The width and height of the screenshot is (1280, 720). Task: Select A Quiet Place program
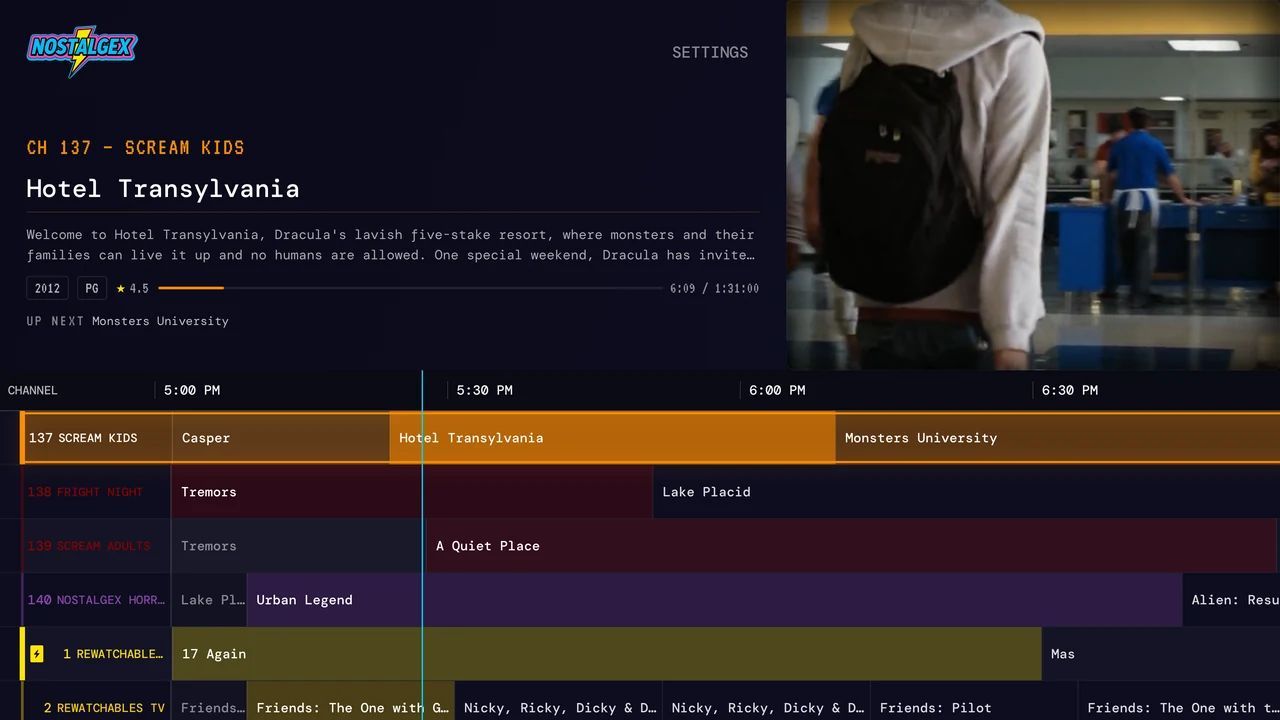851,546
